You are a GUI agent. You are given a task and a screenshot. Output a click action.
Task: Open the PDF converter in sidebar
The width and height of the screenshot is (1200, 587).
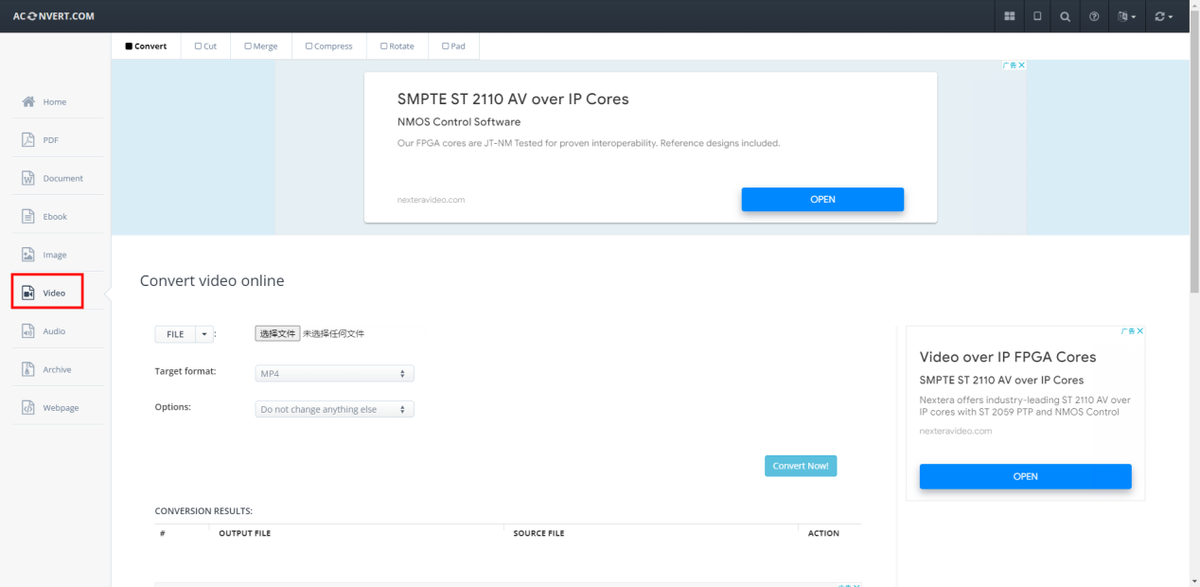click(50, 140)
